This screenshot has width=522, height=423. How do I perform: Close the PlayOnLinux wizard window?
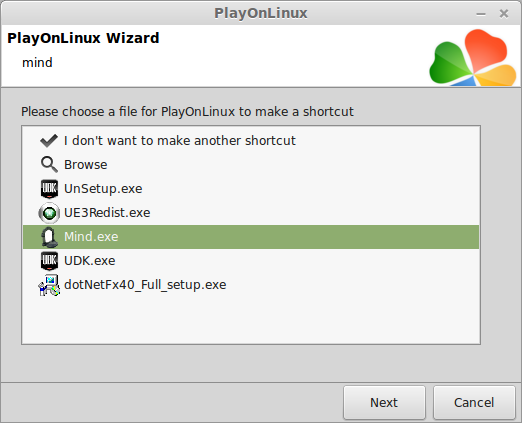tap(504, 14)
